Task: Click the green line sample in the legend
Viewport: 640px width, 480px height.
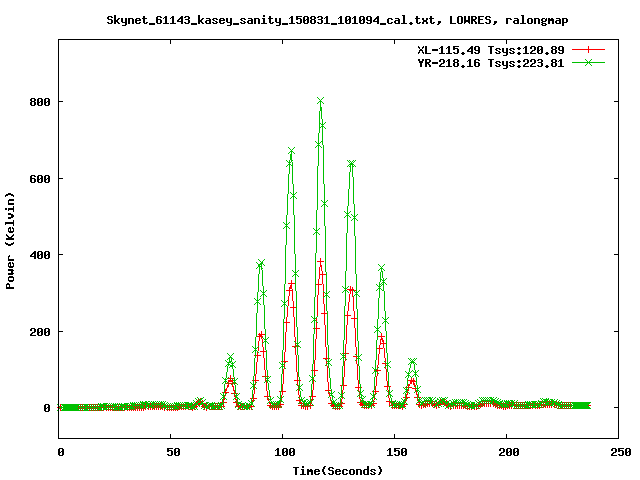Action: 589,62
